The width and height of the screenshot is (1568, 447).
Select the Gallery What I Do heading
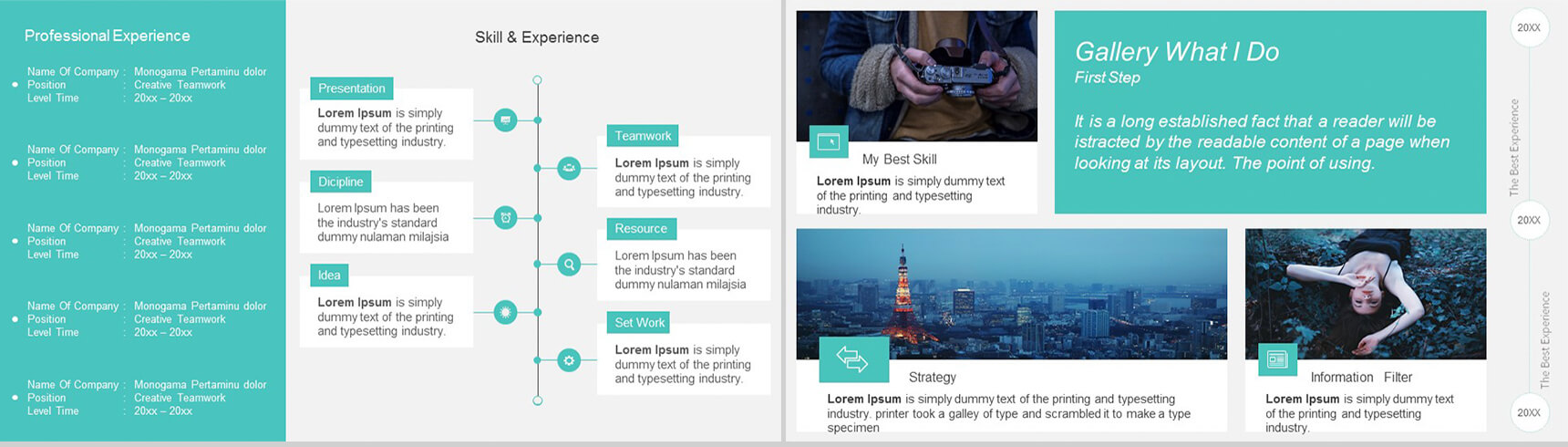(1176, 52)
